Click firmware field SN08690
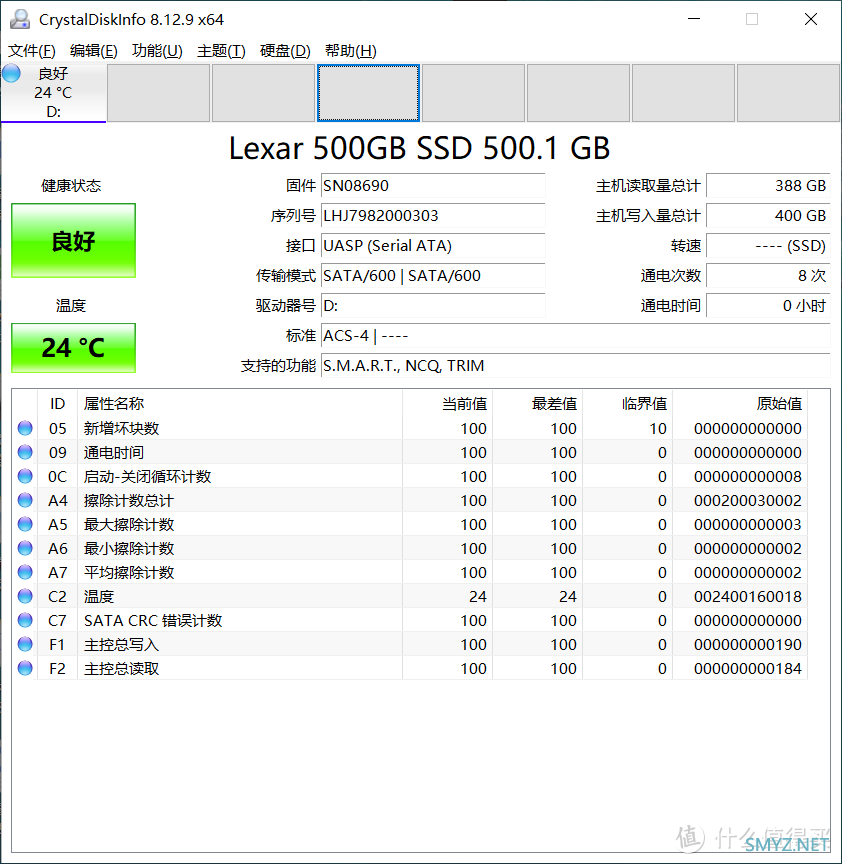The width and height of the screenshot is (842, 864). coord(433,186)
